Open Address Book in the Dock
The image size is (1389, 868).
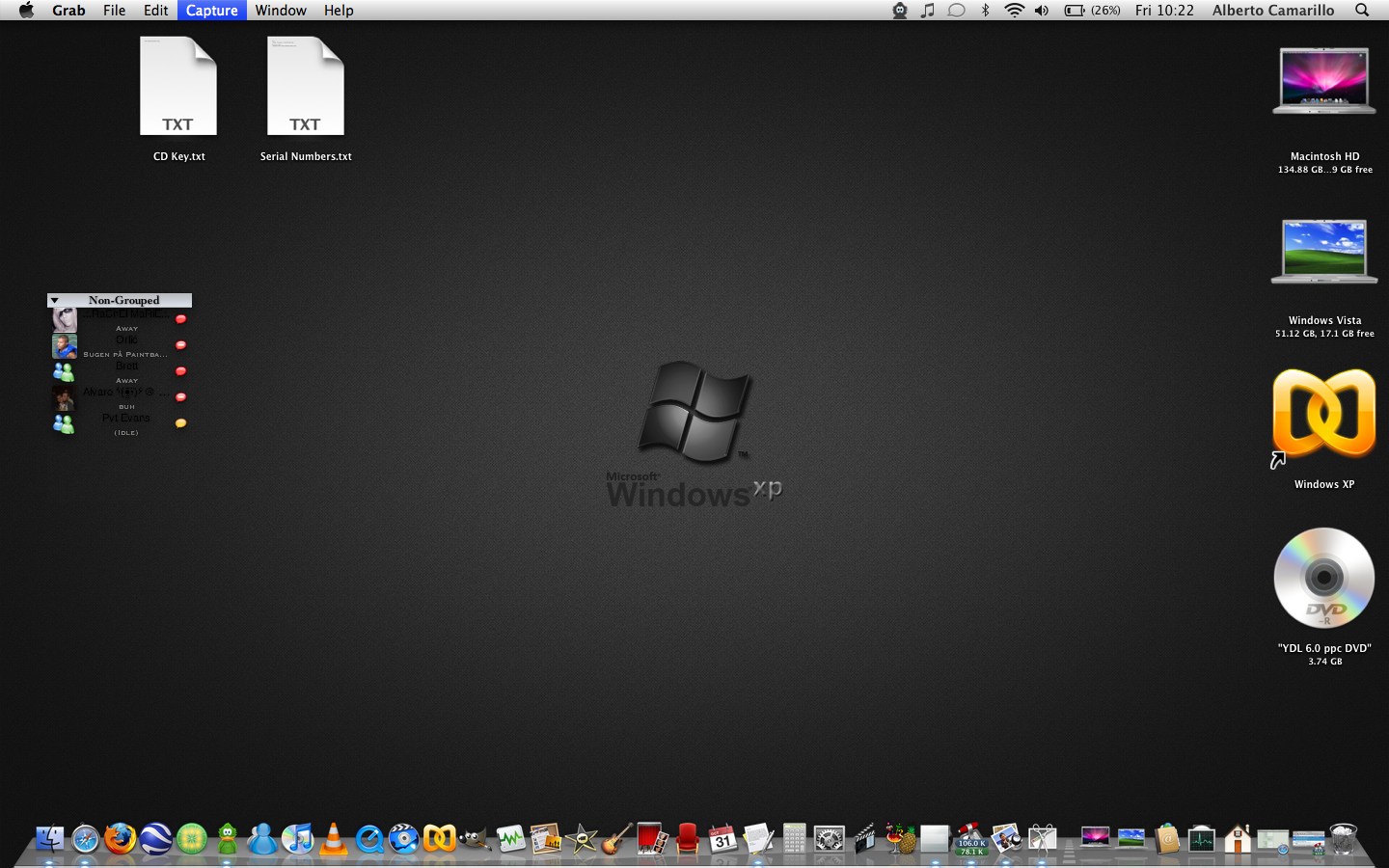(1166, 839)
